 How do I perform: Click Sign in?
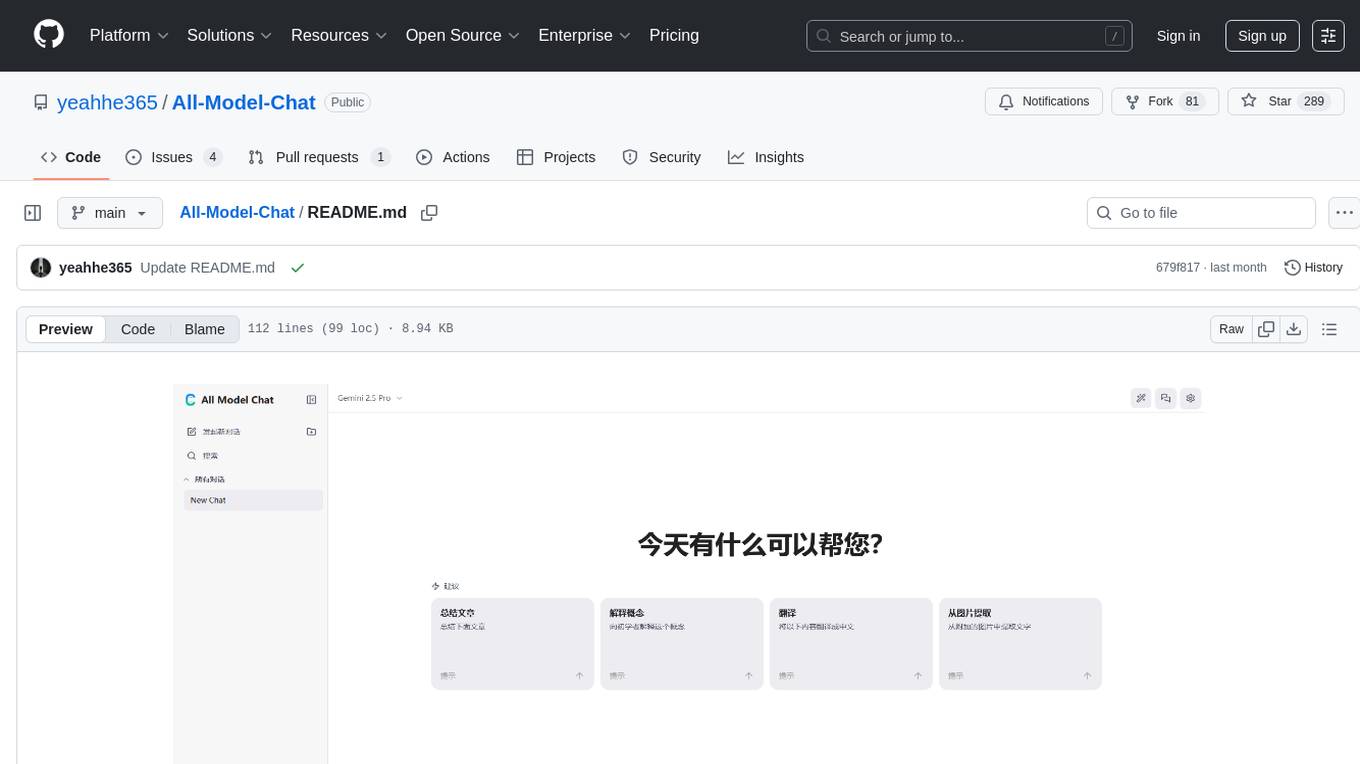1178,36
